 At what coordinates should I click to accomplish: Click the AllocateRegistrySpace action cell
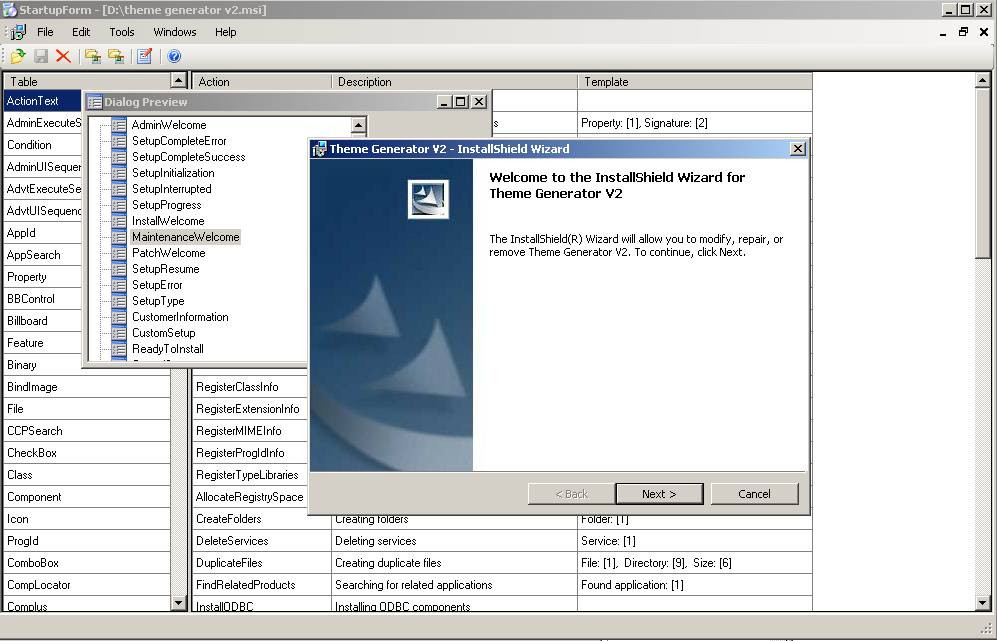[251, 497]
